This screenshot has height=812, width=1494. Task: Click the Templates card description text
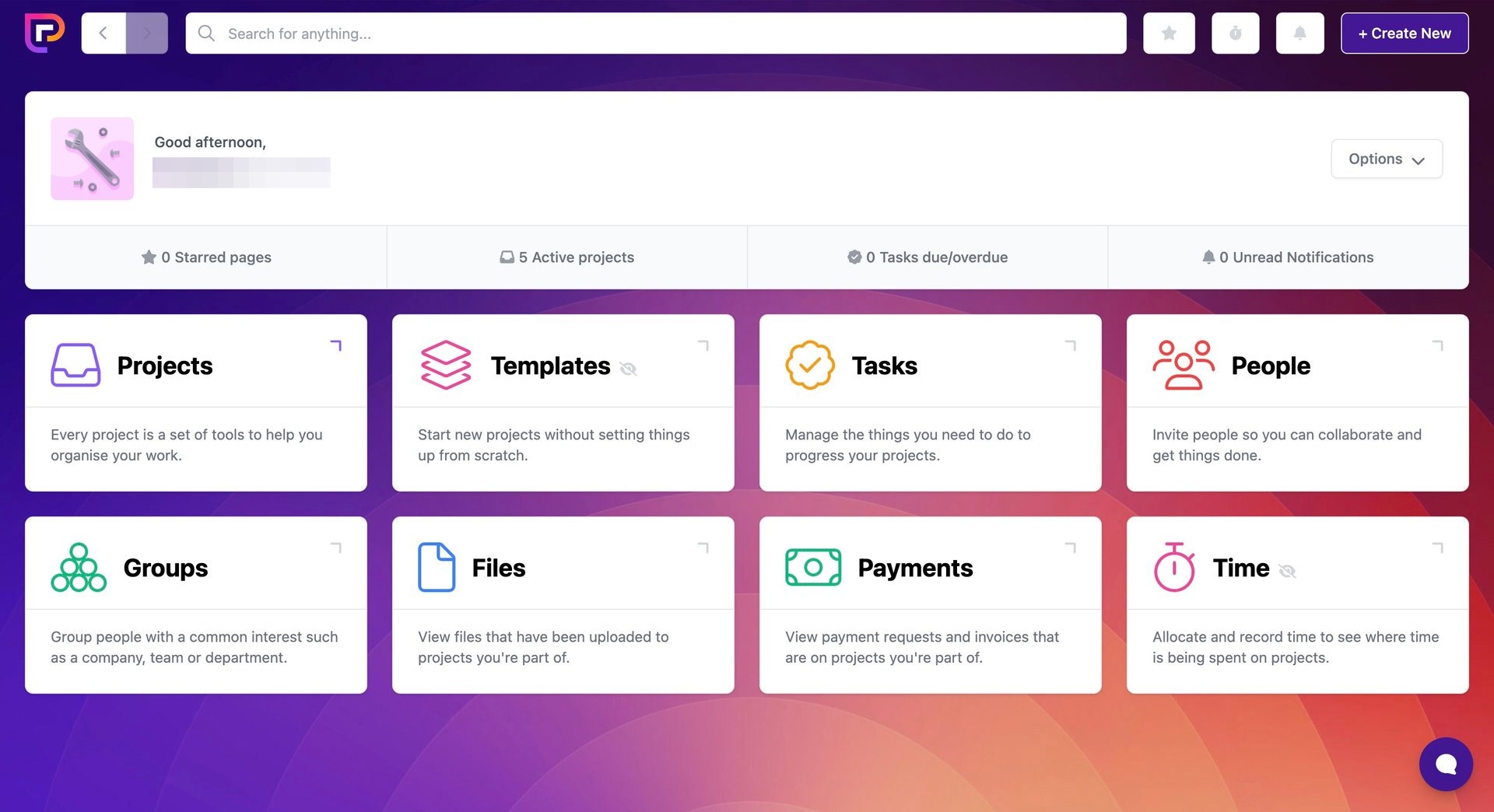point(554,445)
